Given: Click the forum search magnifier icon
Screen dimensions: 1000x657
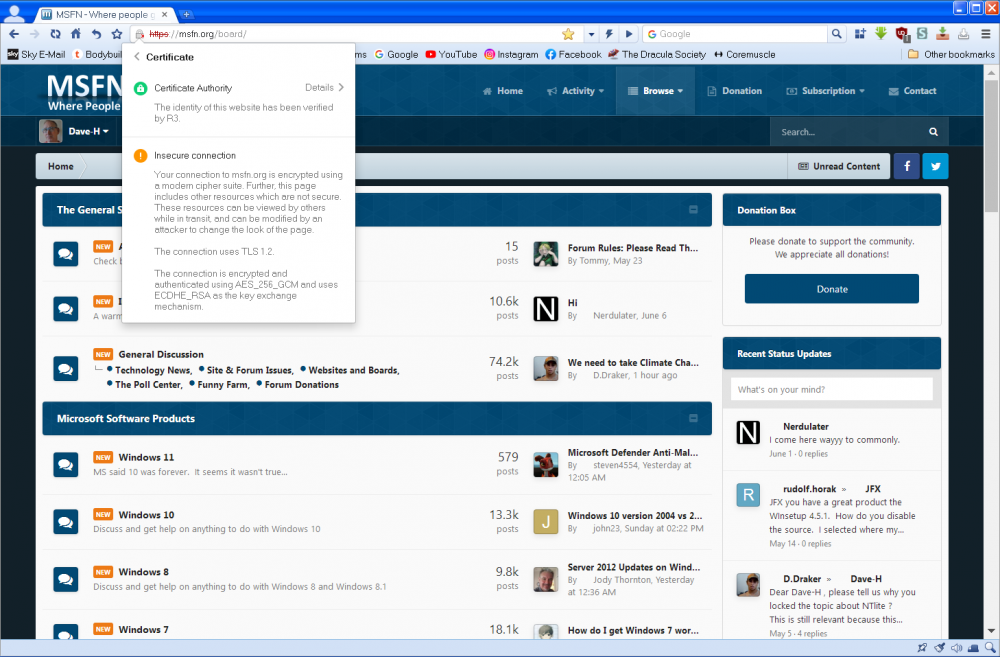Looking at the screenshot, I should 933,132.
